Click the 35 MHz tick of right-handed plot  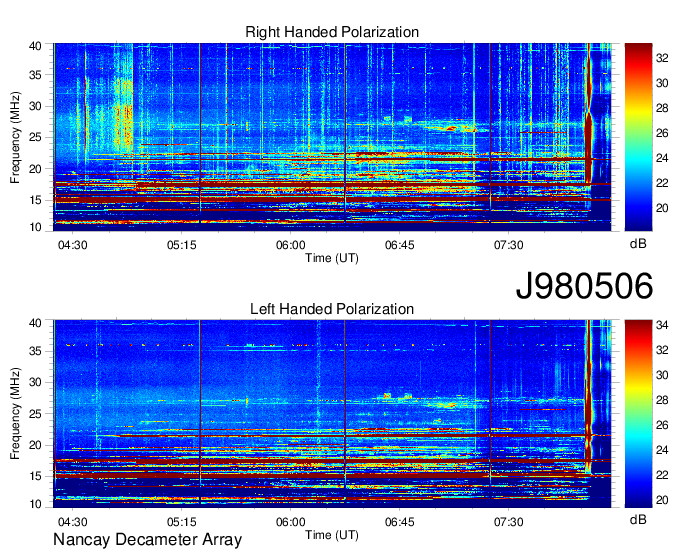(x=35, y=75)
